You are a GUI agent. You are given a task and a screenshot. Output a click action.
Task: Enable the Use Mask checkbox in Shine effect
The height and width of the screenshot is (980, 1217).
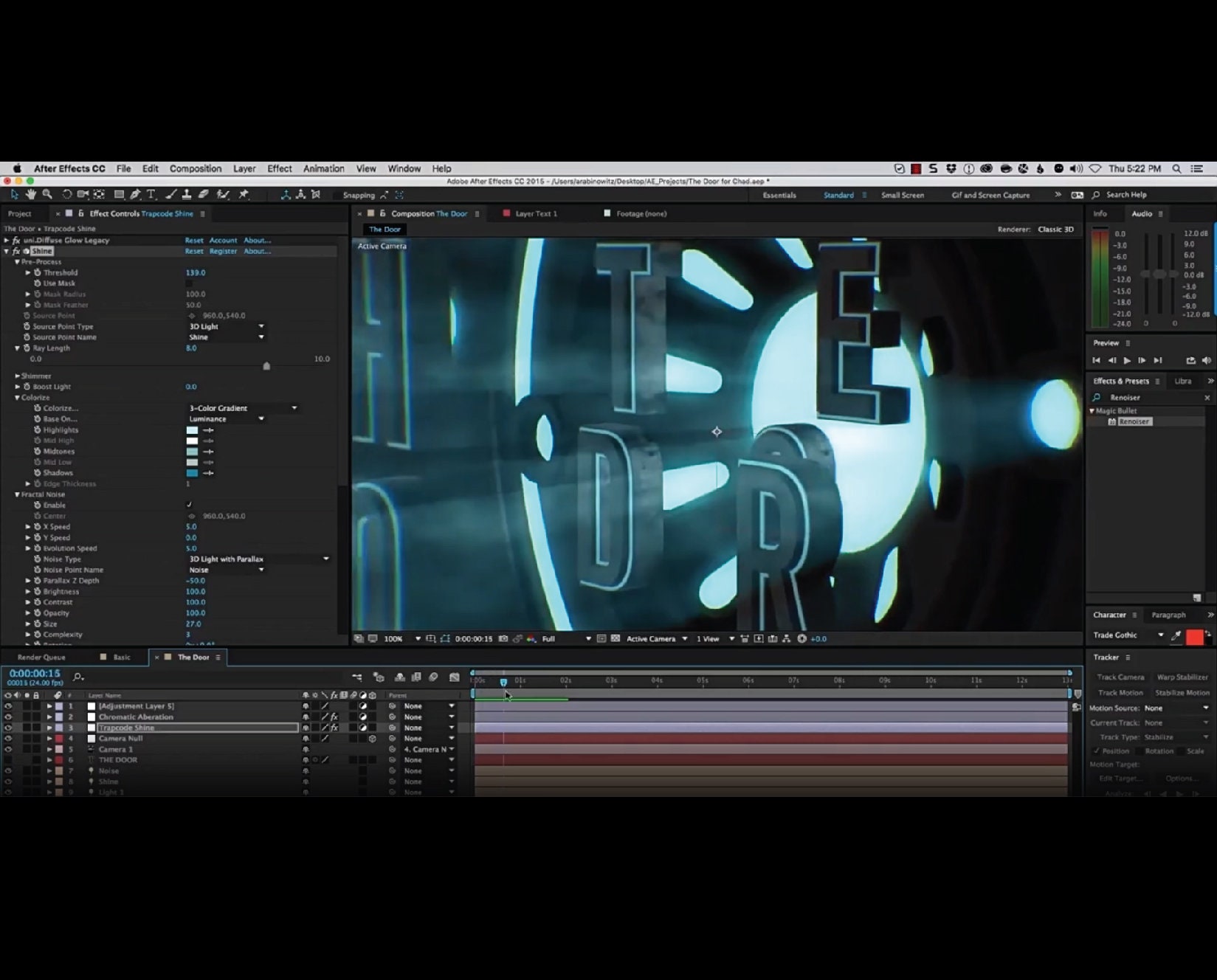(x=190, y=283)
